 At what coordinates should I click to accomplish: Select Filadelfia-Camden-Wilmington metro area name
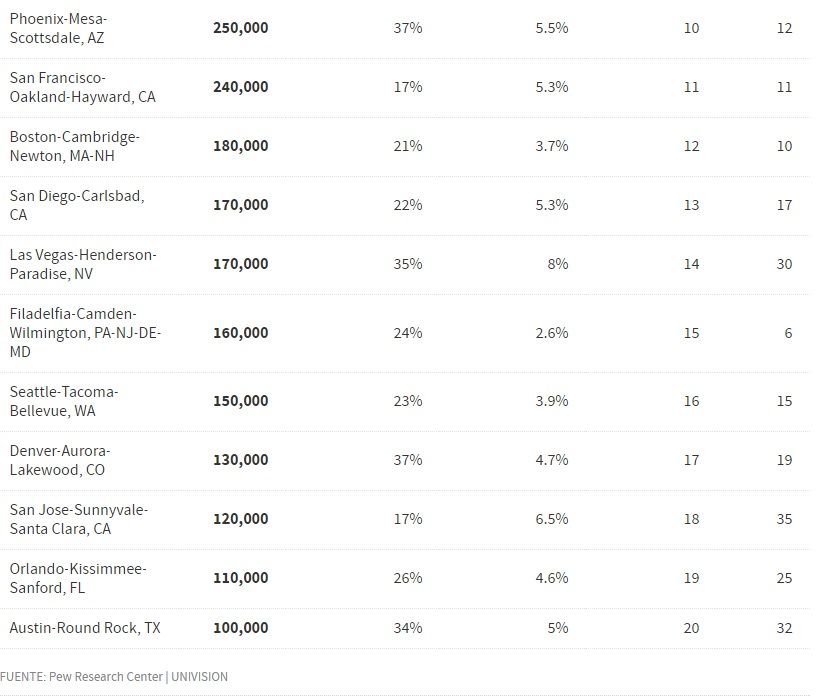[x=85, y=332]
